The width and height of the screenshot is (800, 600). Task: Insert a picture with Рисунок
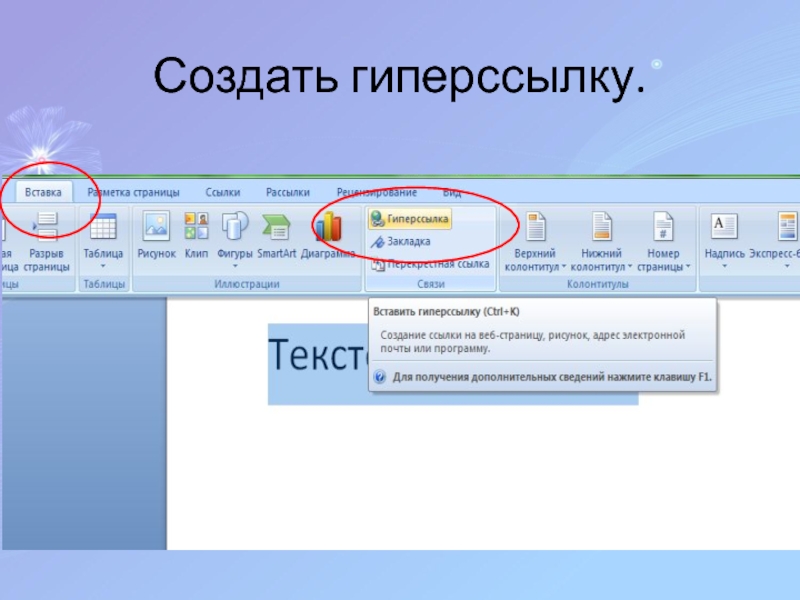[156, 235]
